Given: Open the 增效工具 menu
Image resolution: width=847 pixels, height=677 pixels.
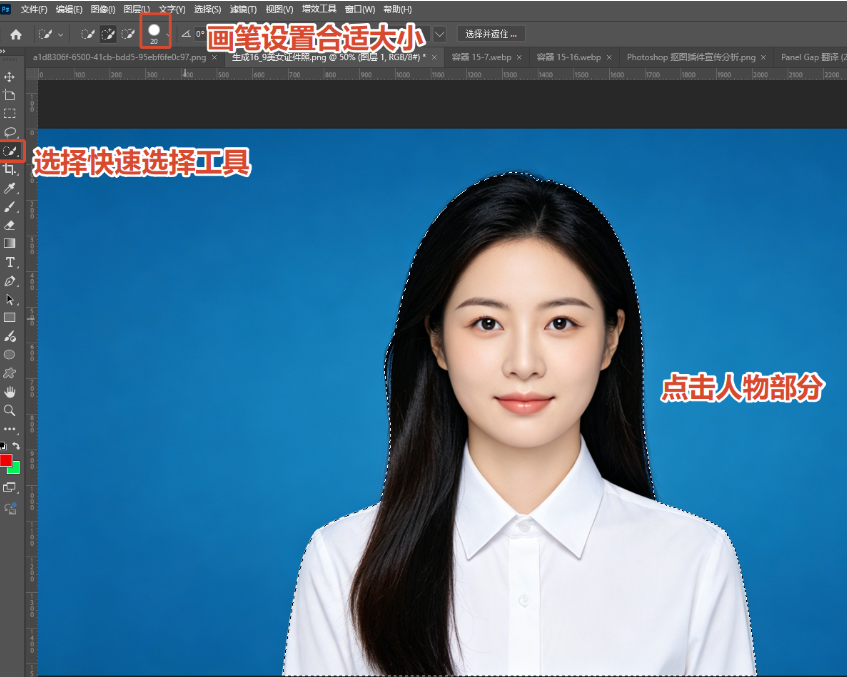Looking at the screenshot, I should tap(319, 9).
